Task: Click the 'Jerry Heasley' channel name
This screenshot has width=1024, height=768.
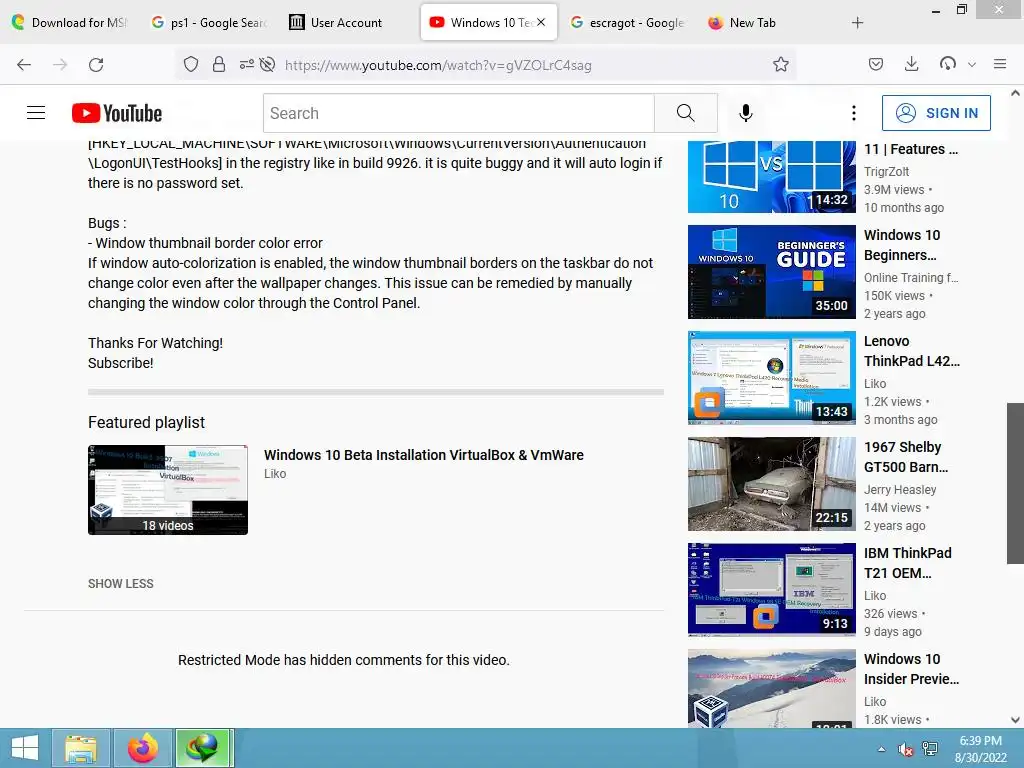Action: click(x=900, y=489)
